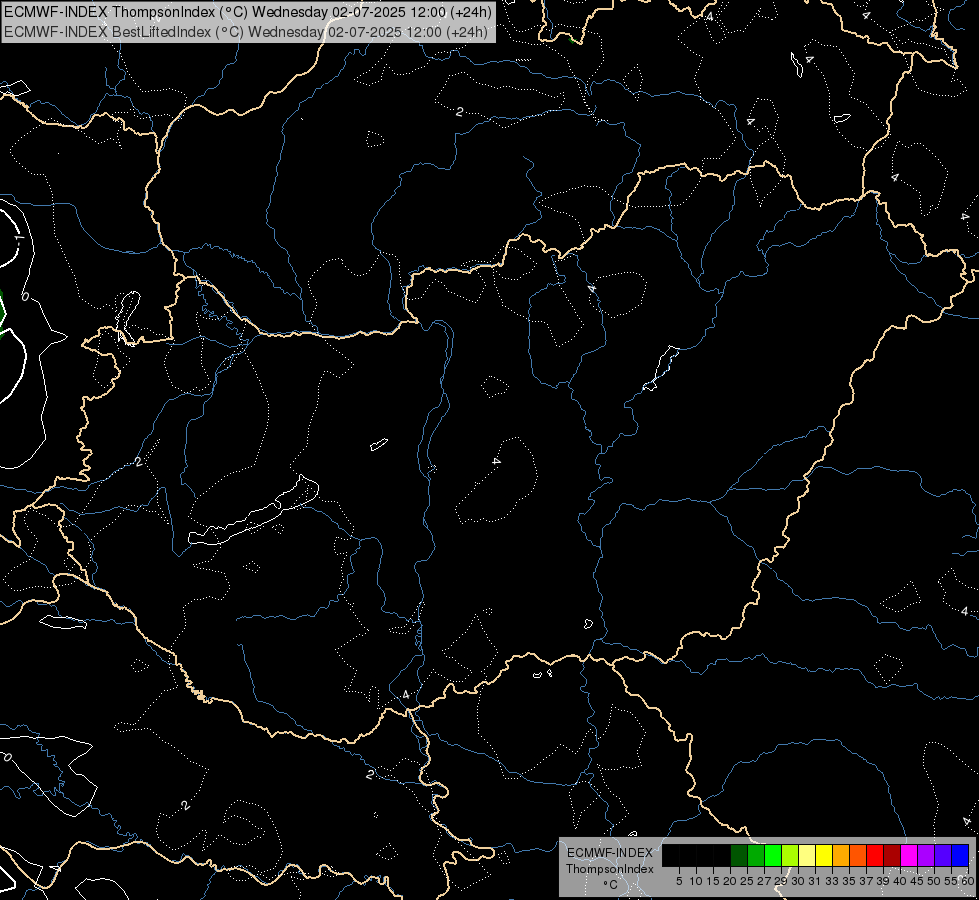Click the legend tick label 60
The height and width of the screenshot is (900, 979).
pos(968,881)
